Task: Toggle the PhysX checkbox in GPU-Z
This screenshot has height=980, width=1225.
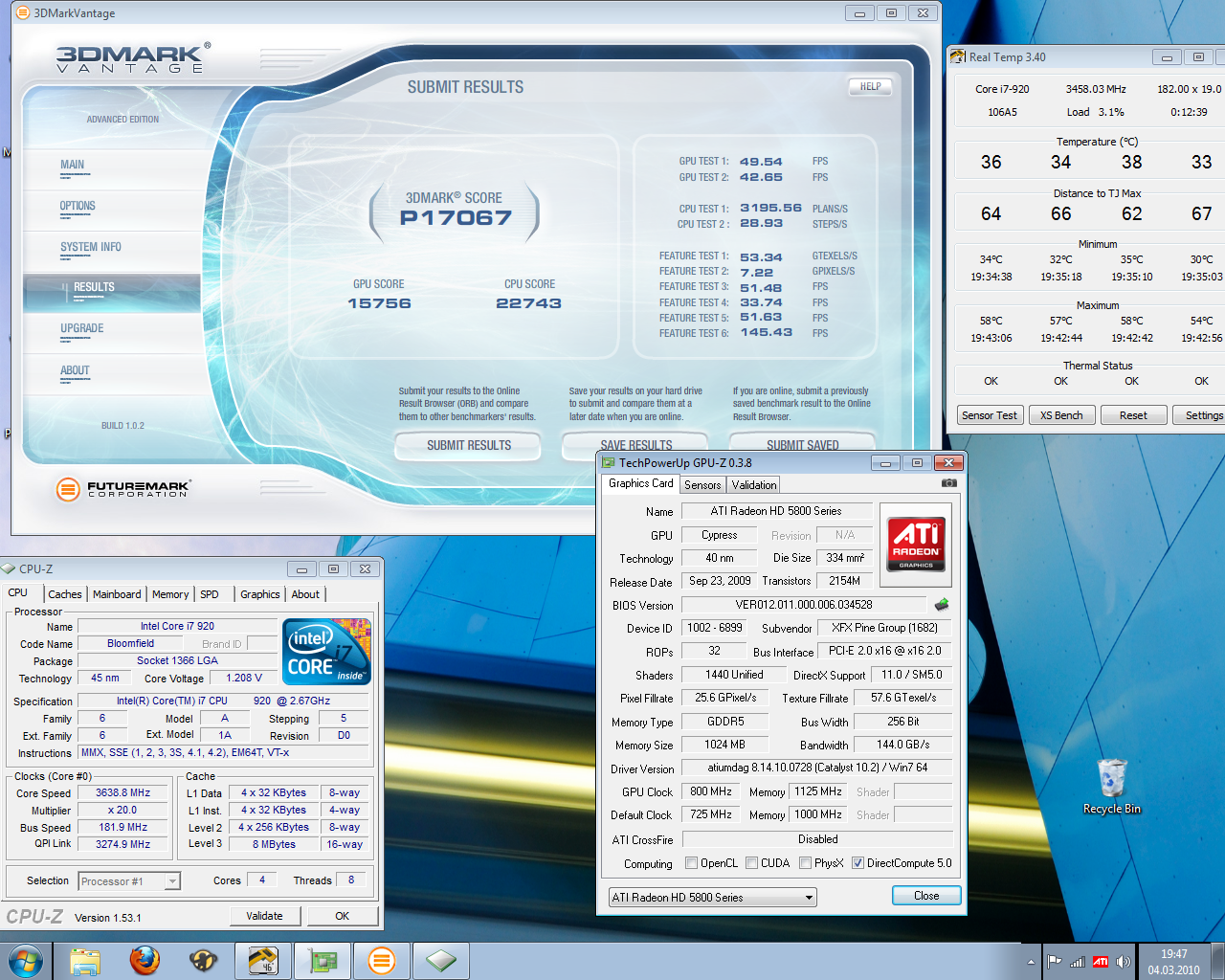Action: (x=806, y=863)
